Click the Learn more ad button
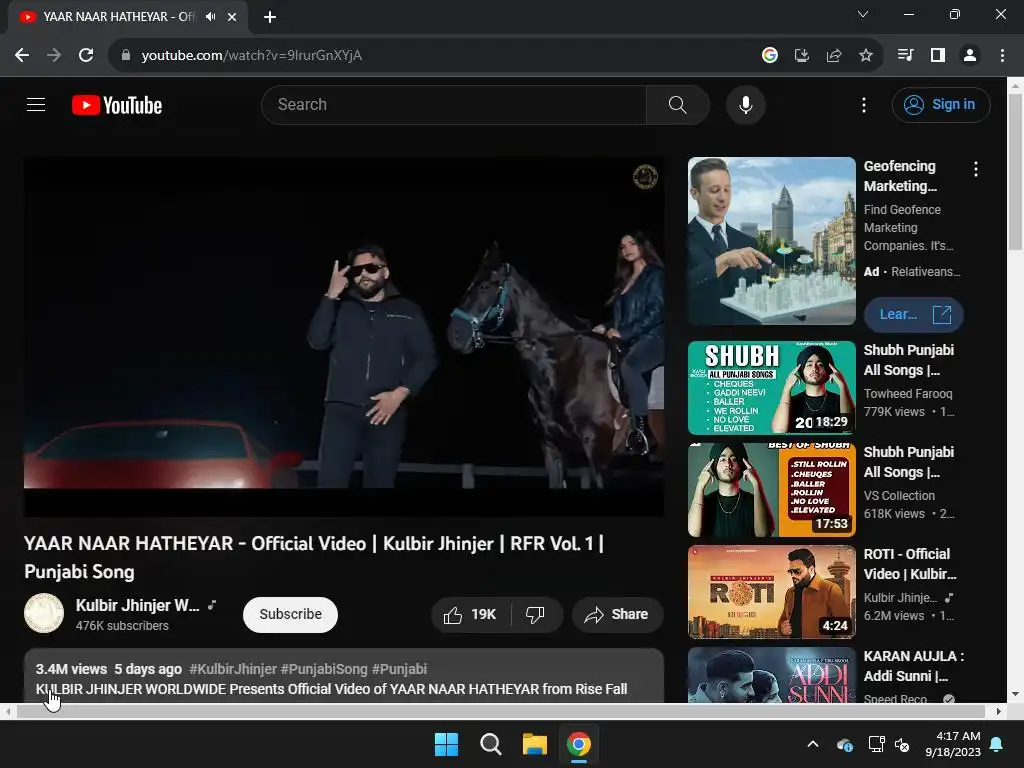The height and width of the screenshot is (768, 1024). pos(913,315)
